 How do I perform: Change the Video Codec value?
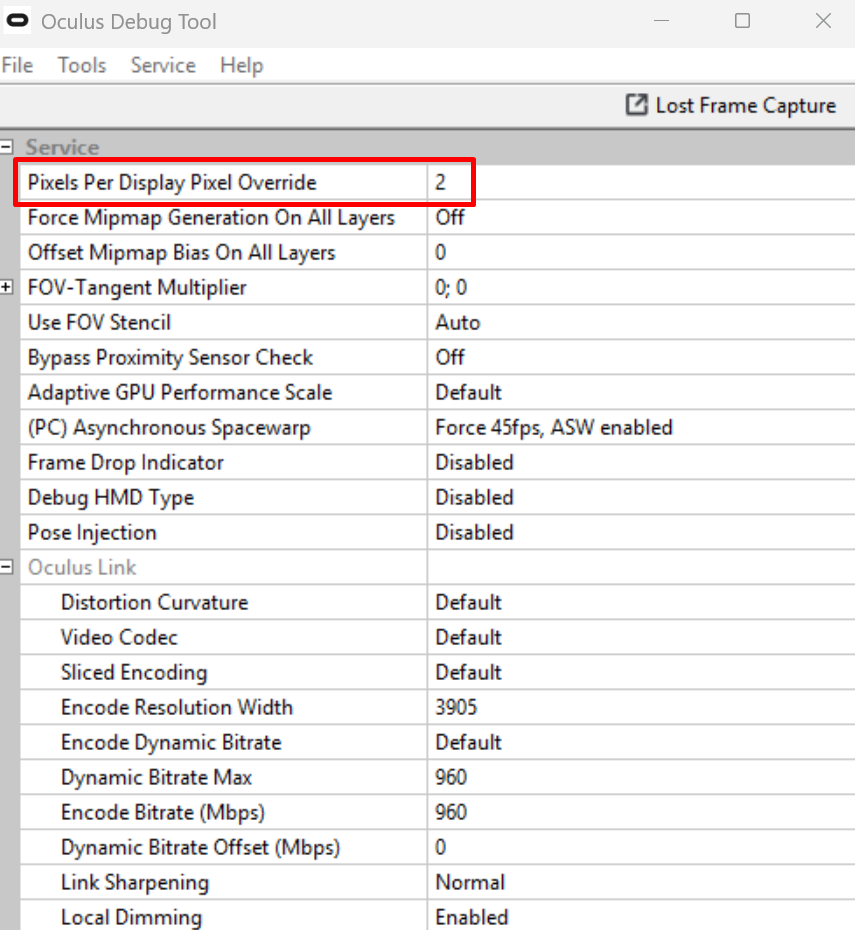(640, 637)
